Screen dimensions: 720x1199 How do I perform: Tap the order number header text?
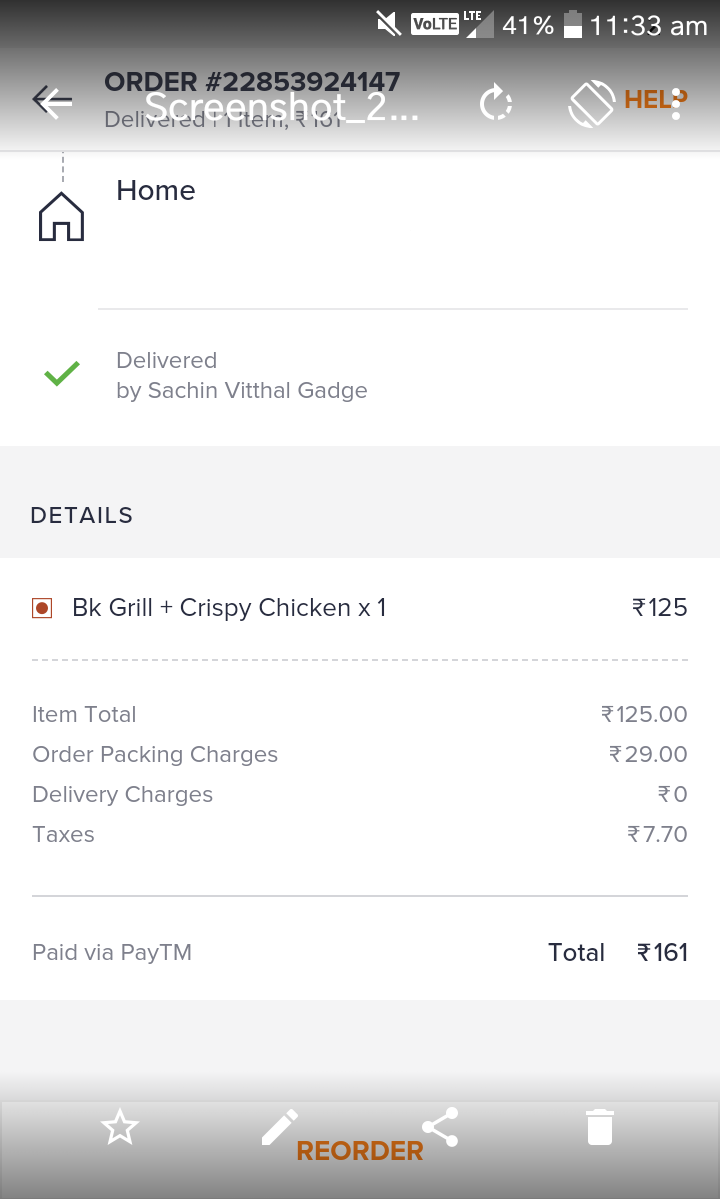point(252,81)
